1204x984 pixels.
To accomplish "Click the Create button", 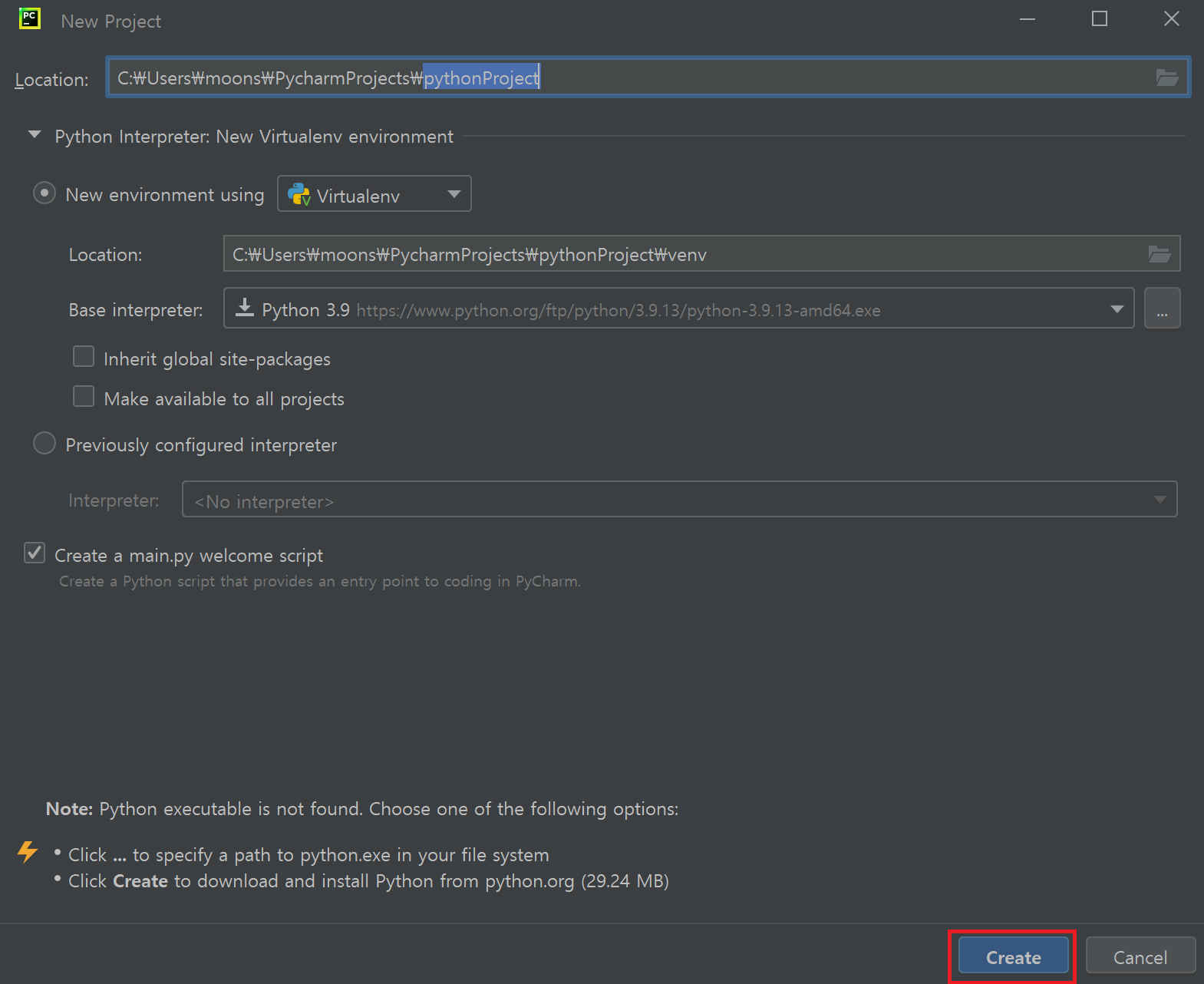I will point(1013,956).
